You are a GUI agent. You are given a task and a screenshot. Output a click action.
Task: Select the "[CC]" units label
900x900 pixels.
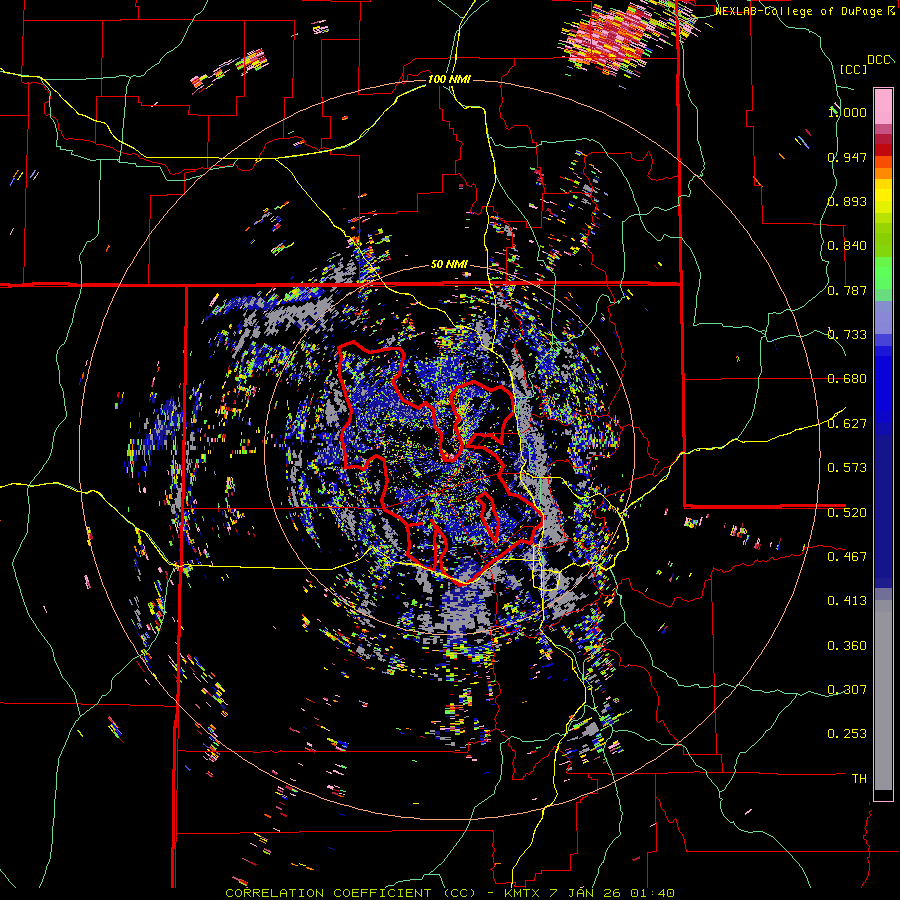click(x=853, y=69)
